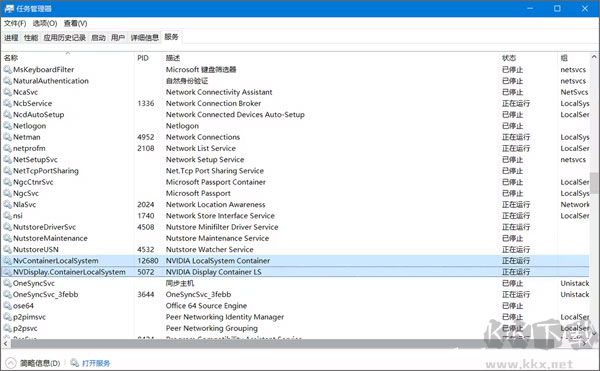600x371 pixels.
Task: Click Net.Tcp Port Sharing Service text
Action: pyautogui.click(x=215, y=171)
